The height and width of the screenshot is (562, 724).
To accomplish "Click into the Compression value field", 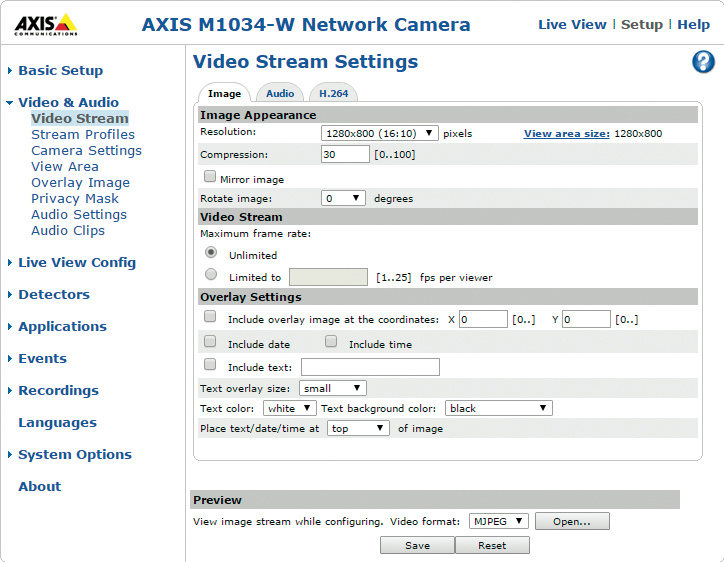I will pyautogui.click(x=345, y=154).
